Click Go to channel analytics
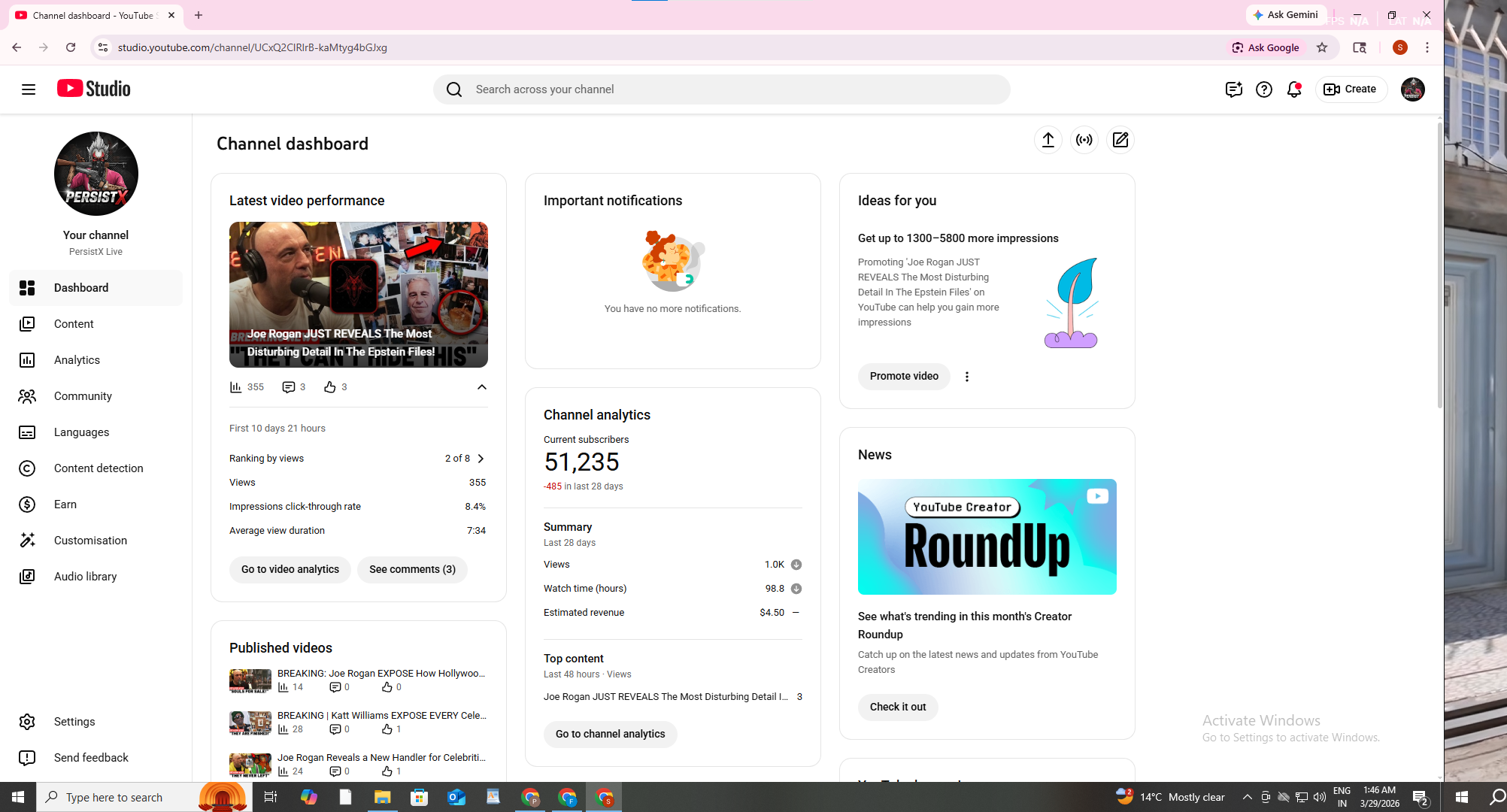Screen dimensions: 1507x812 (x=610, y=734)
